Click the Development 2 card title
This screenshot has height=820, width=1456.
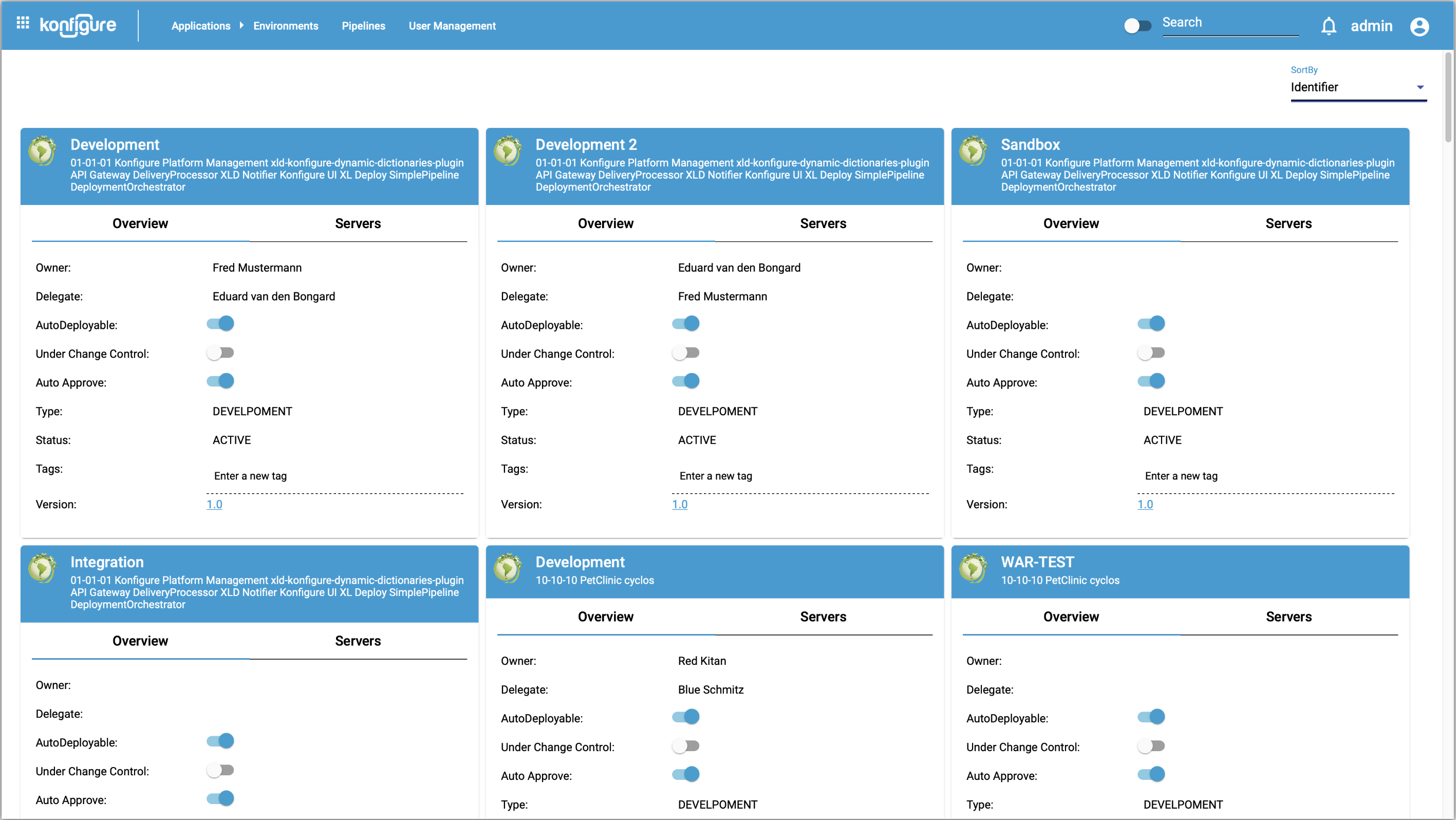click(x=586, y=145)
